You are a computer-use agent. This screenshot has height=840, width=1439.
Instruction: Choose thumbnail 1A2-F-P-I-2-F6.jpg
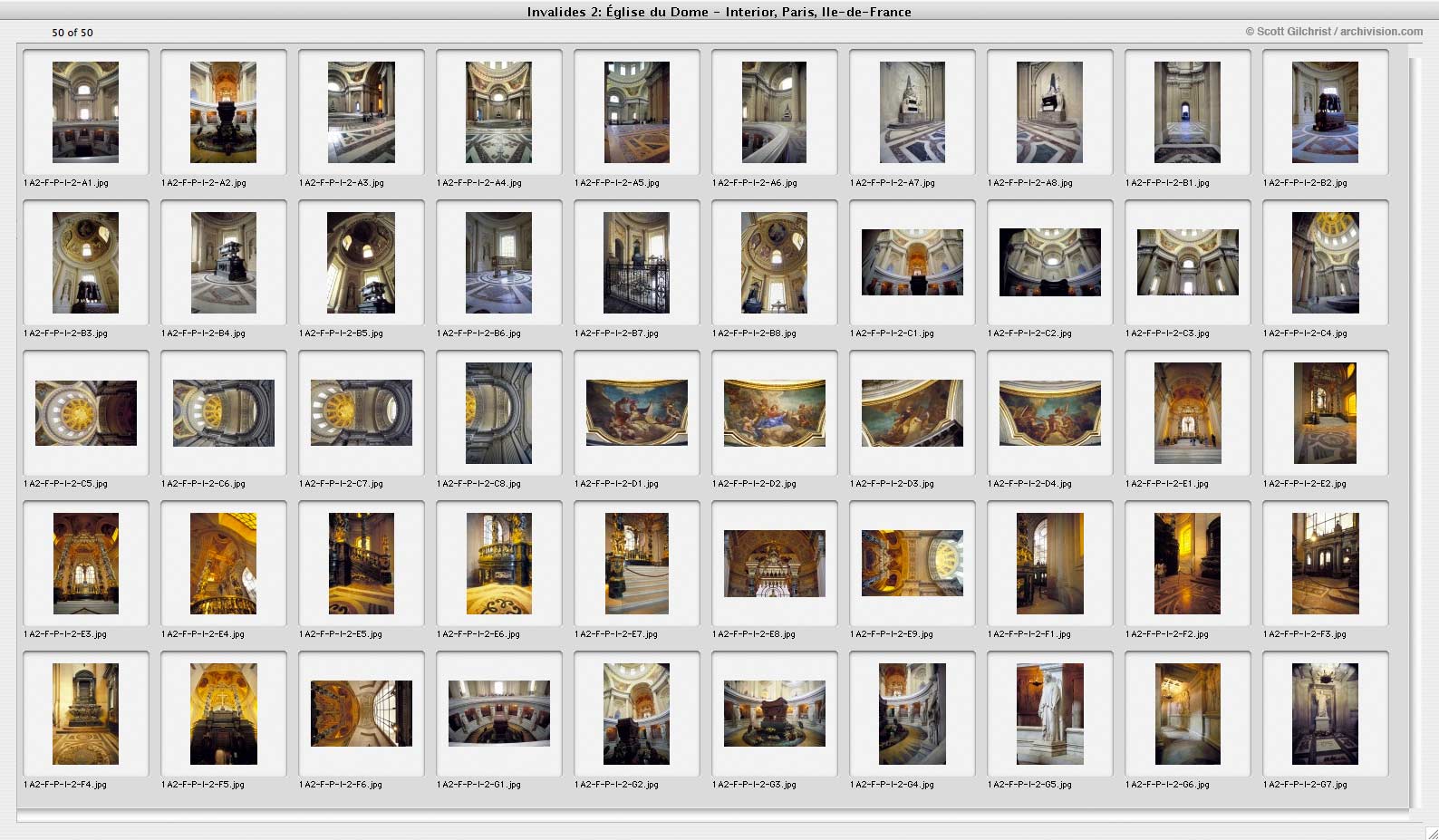(362, 714)
